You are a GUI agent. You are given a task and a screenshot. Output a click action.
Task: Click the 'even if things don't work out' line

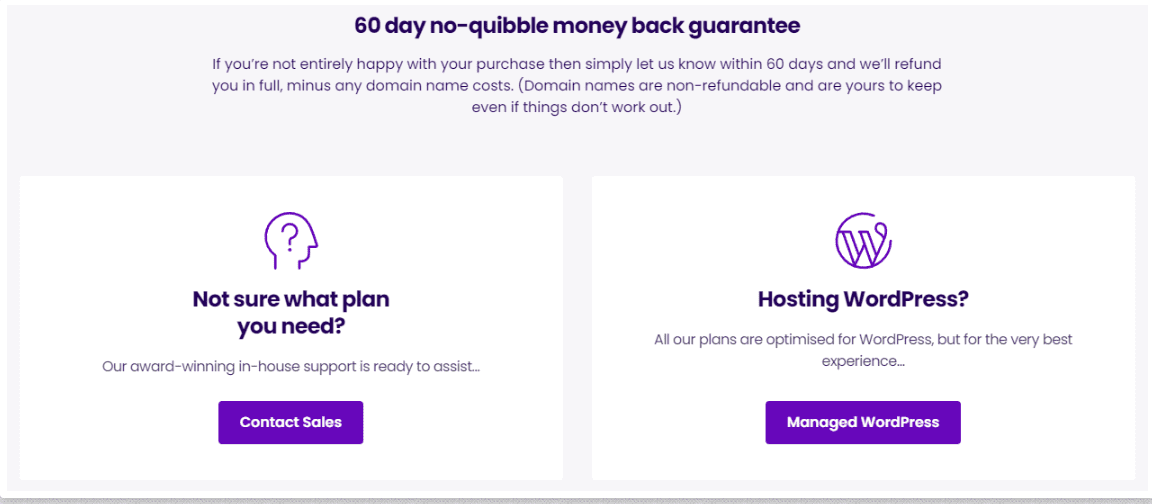[x=577, y=107]
